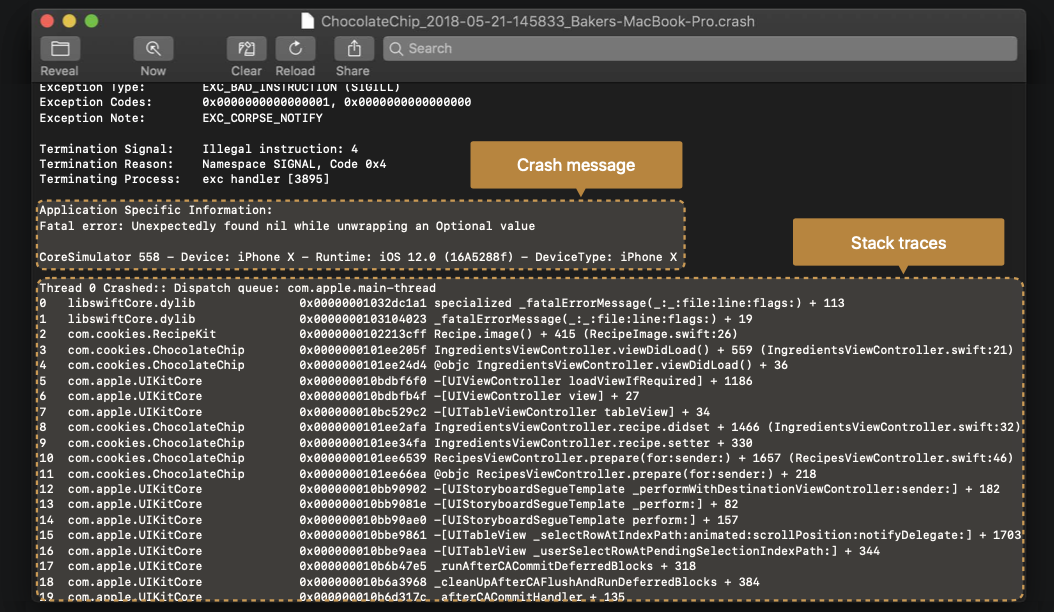Click the Clear toolbar icon
1054x612 pixels.
click(x=246, y=48)
